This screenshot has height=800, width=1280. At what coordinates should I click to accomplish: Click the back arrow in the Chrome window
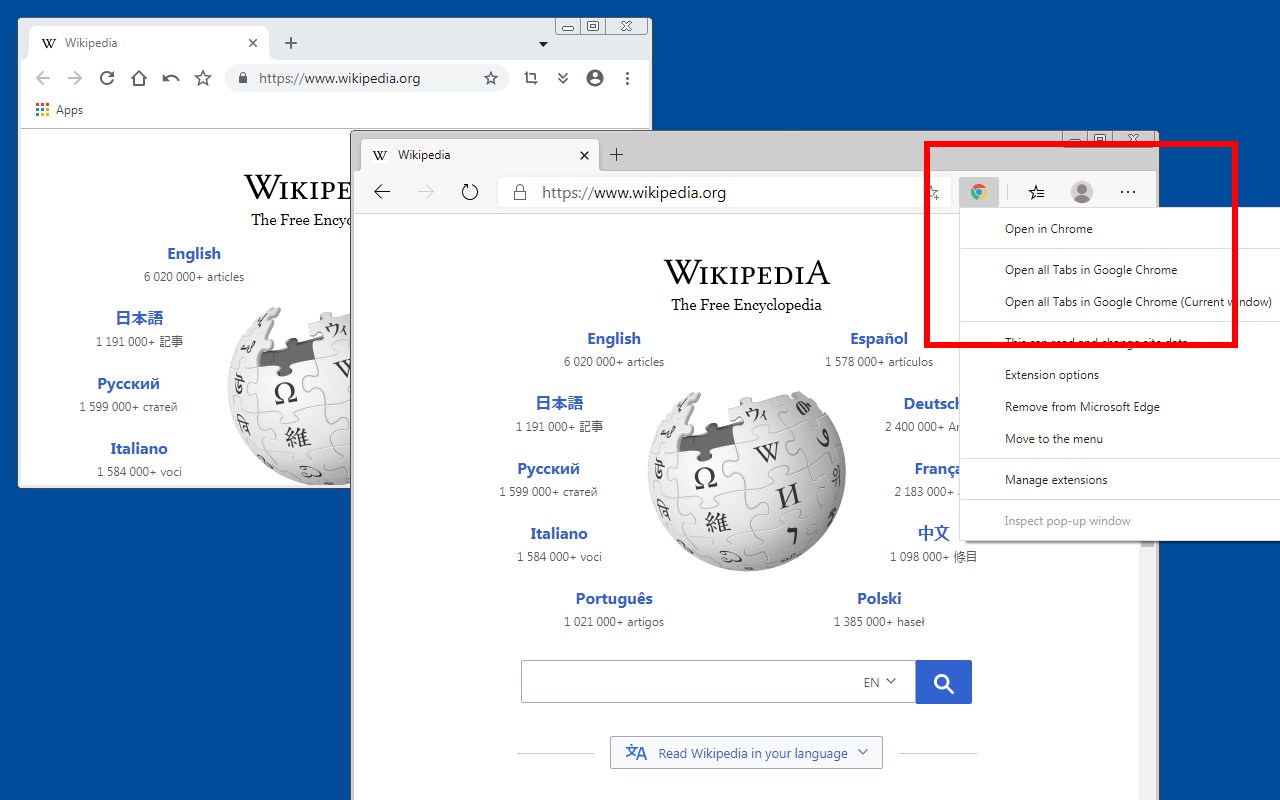(x=42, y=78)
